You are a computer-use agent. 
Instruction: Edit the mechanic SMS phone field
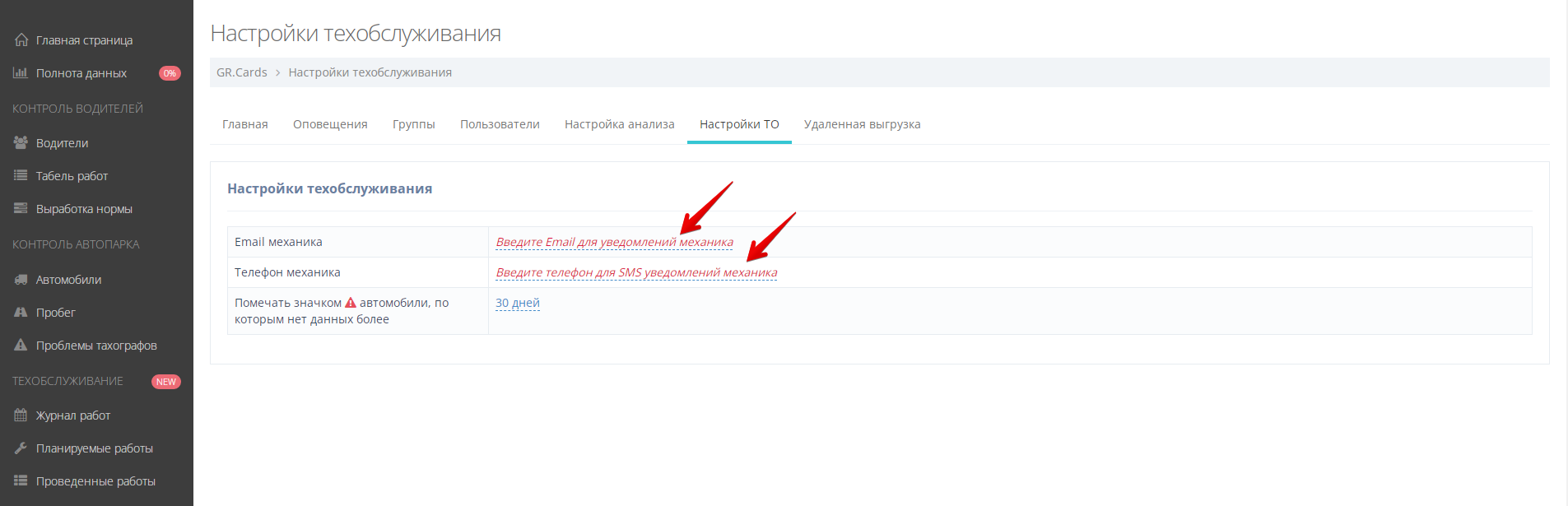(x=635, y=272)
